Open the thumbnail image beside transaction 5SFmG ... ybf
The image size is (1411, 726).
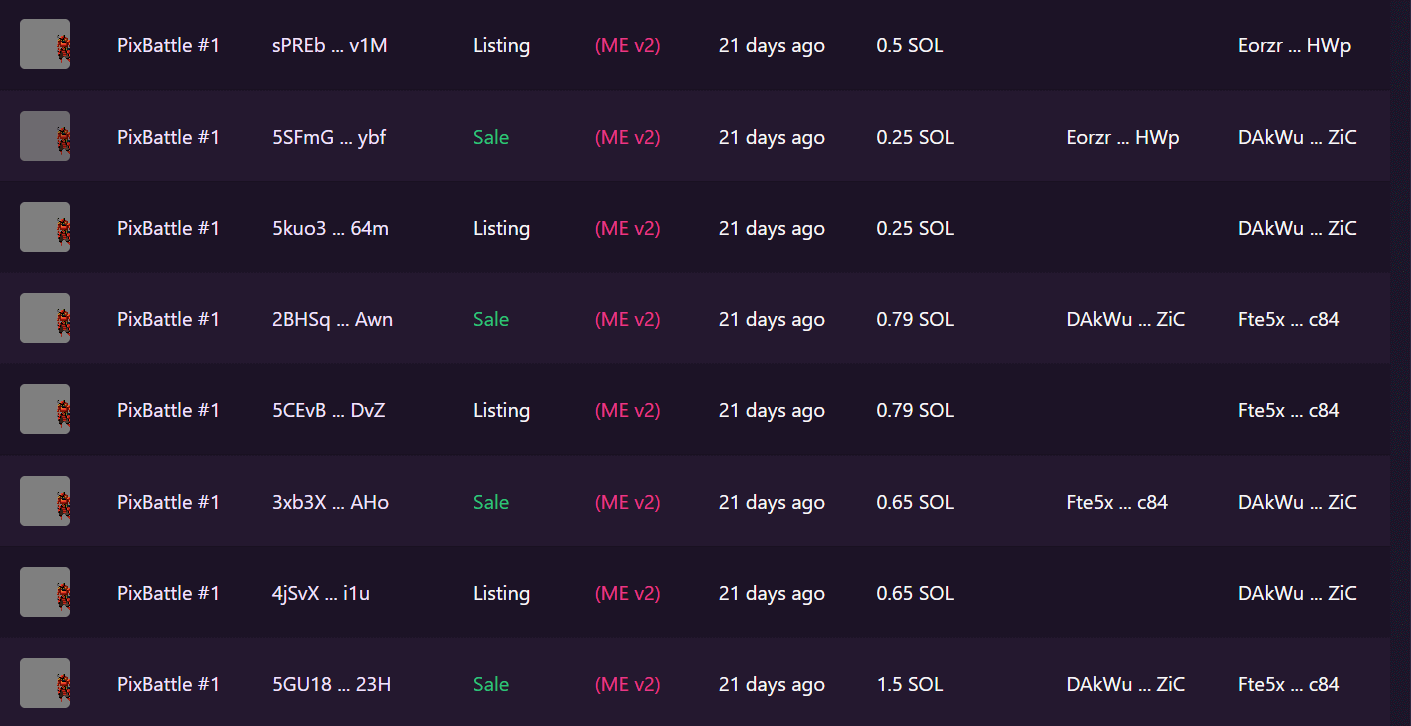(x=45, y=137)
